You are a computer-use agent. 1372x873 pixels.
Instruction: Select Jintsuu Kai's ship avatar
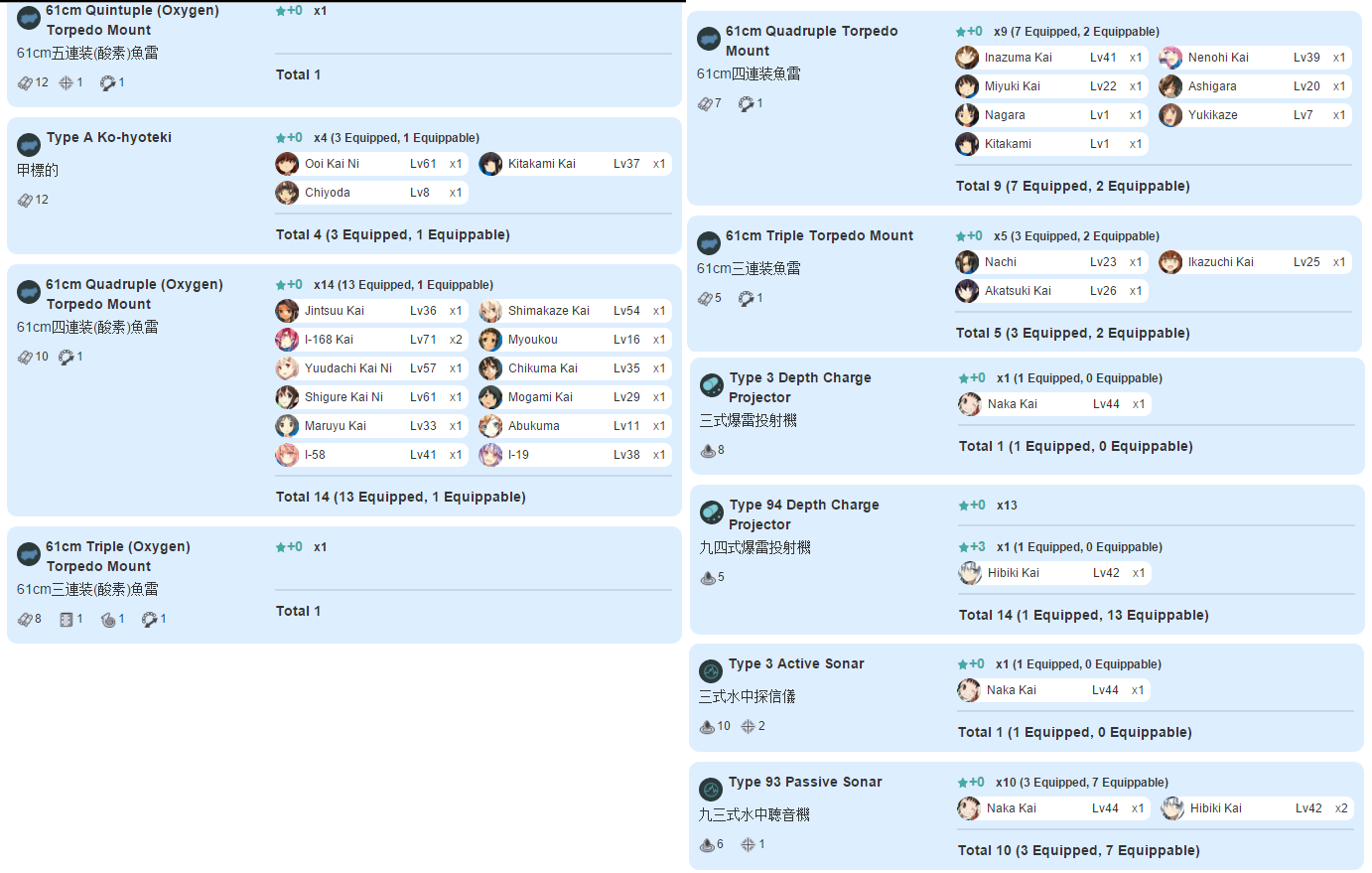point(287,311)
